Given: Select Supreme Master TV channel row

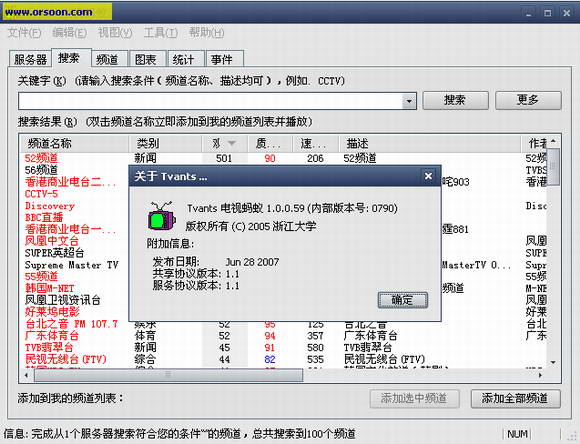Looking at the screenshot, I should 71,265.
